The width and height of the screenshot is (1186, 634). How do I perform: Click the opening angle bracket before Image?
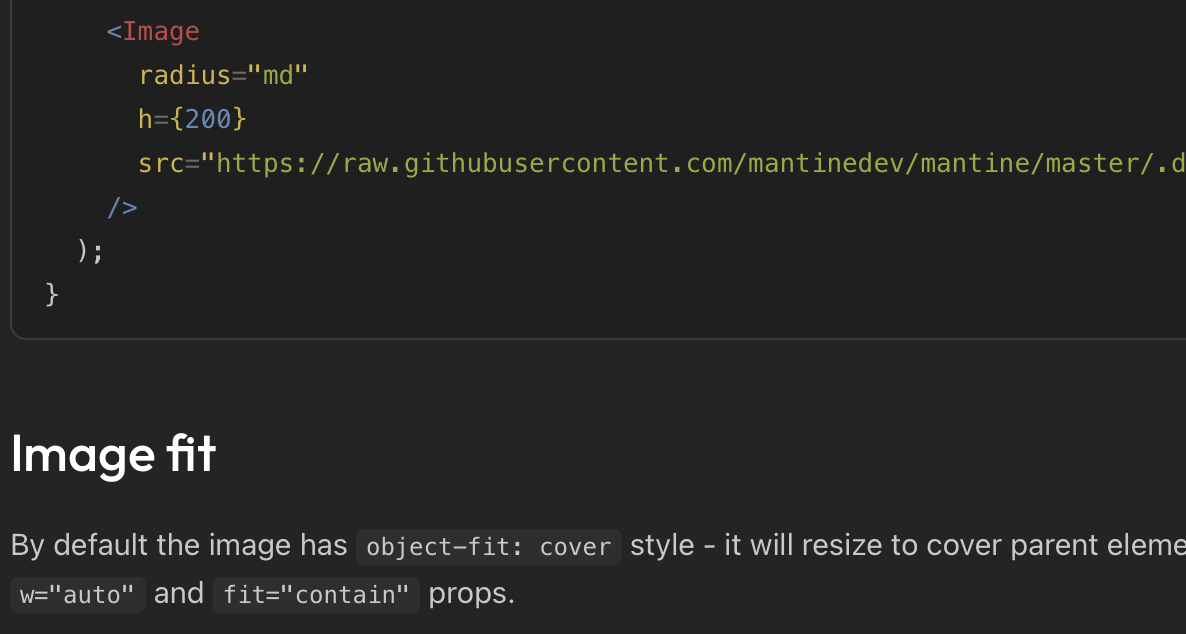tap(114, 32)
